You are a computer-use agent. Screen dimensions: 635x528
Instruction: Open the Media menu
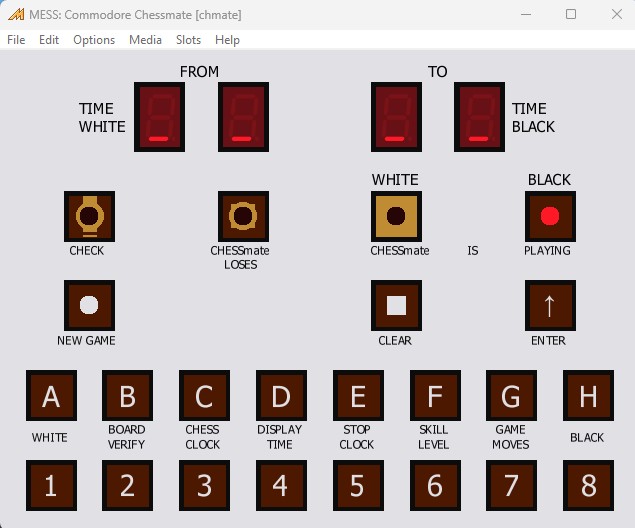click(145, 40)
